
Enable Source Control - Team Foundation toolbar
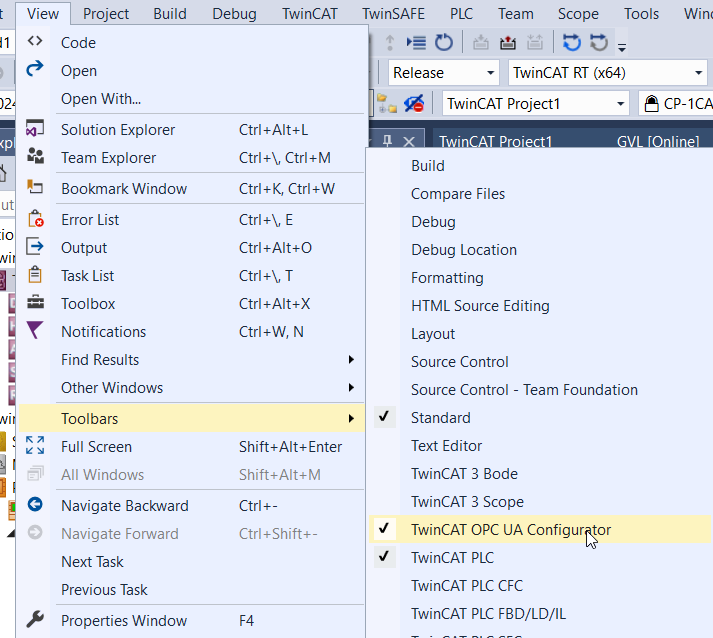click(540, 390)
